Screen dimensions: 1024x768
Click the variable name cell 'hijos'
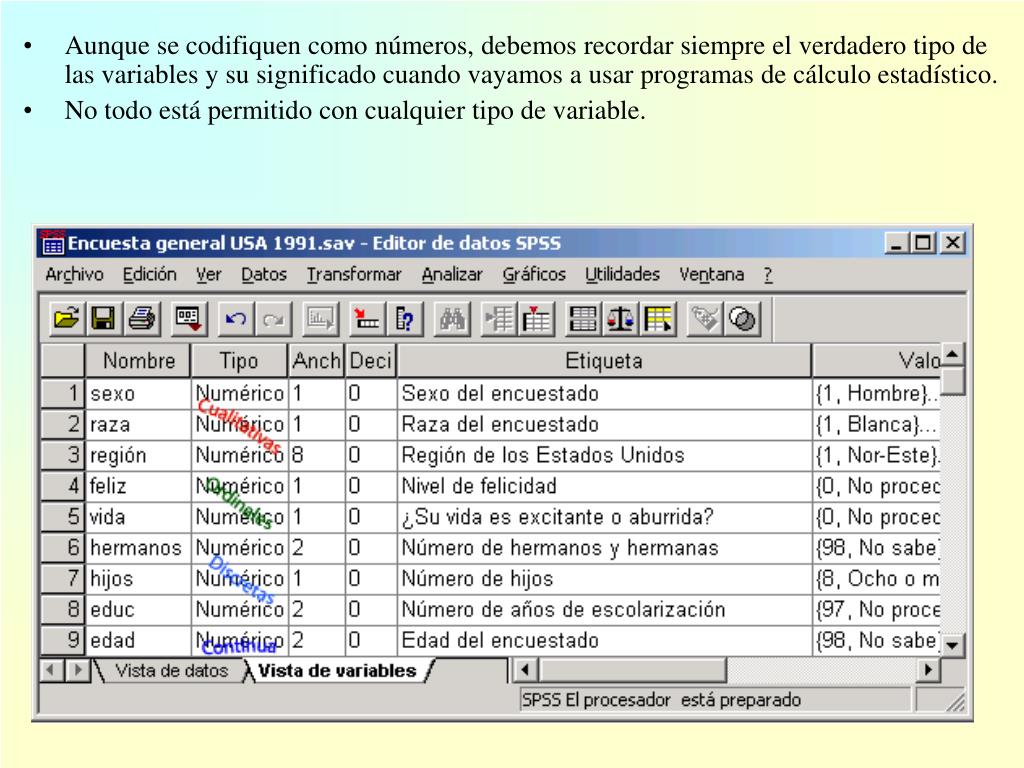click(138, 579)
